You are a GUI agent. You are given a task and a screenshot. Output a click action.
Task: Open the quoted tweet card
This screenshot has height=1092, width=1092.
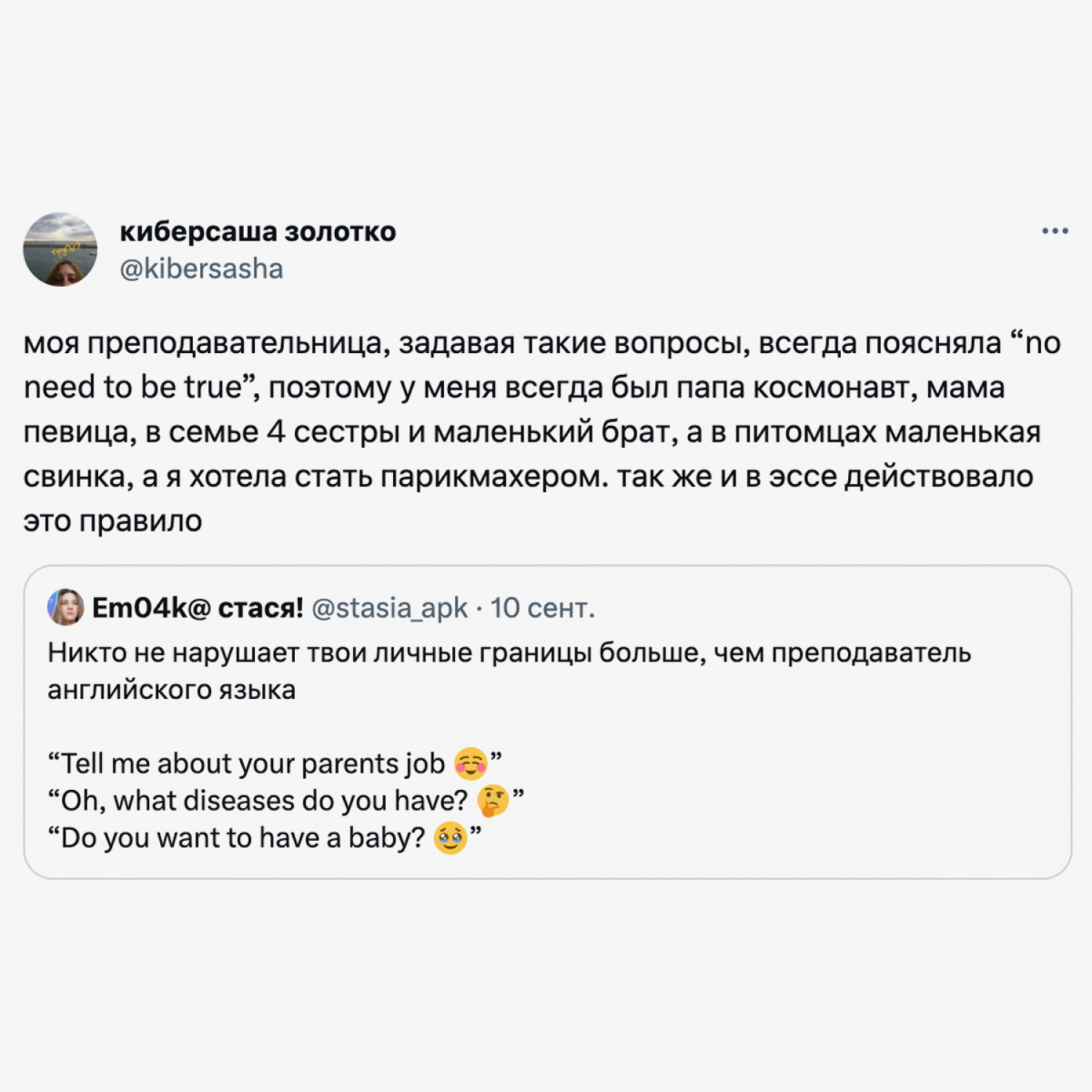(547, 722)
